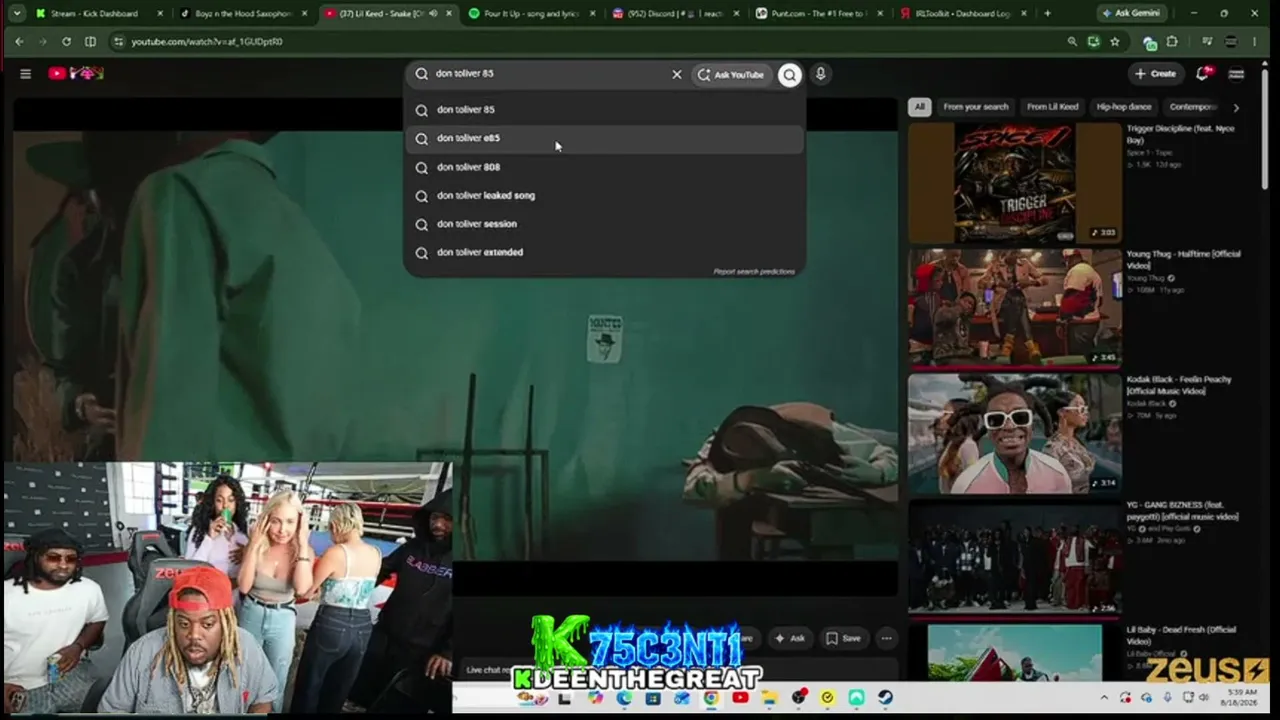
Task: Switch to Punt.com browser tab
Action: (x=820, y=14)
